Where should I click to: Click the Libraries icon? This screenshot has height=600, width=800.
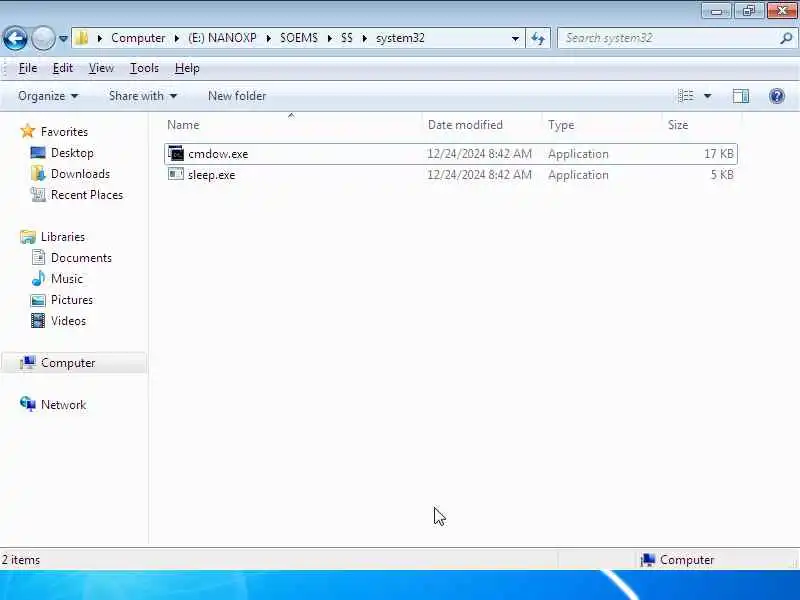[x=28, y=237]
